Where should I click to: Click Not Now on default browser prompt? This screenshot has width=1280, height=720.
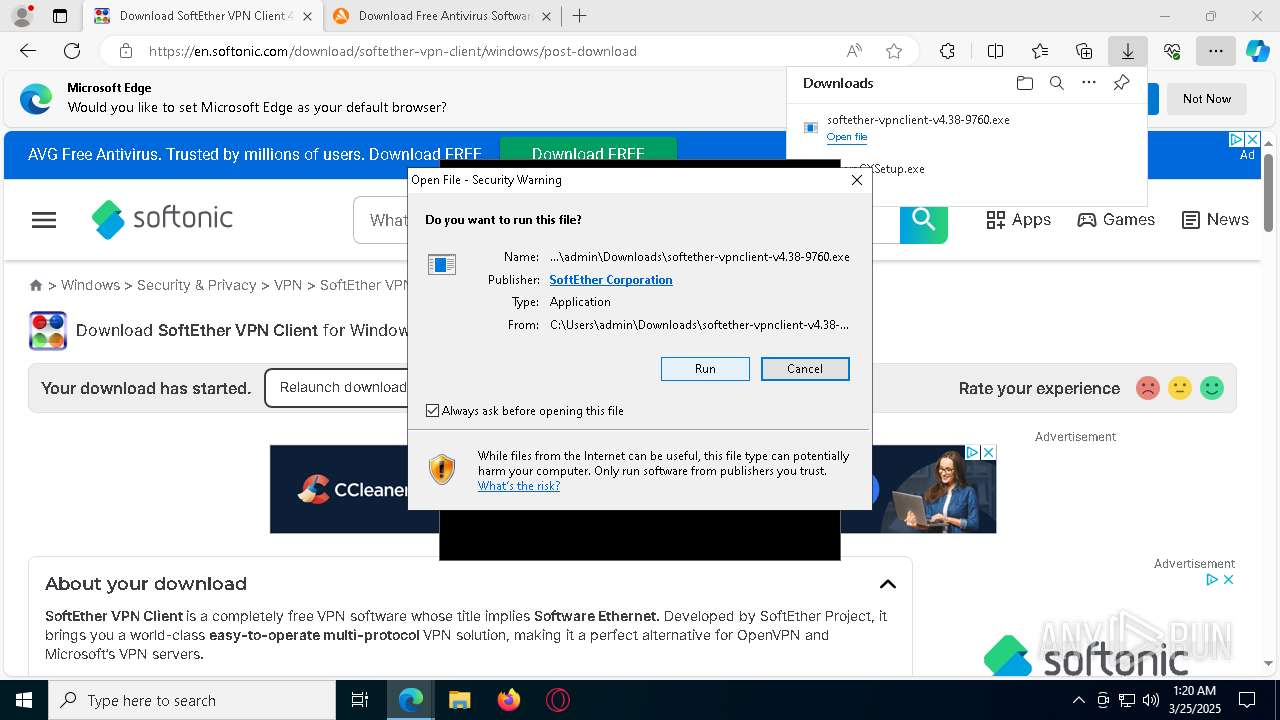(1207, 99)
